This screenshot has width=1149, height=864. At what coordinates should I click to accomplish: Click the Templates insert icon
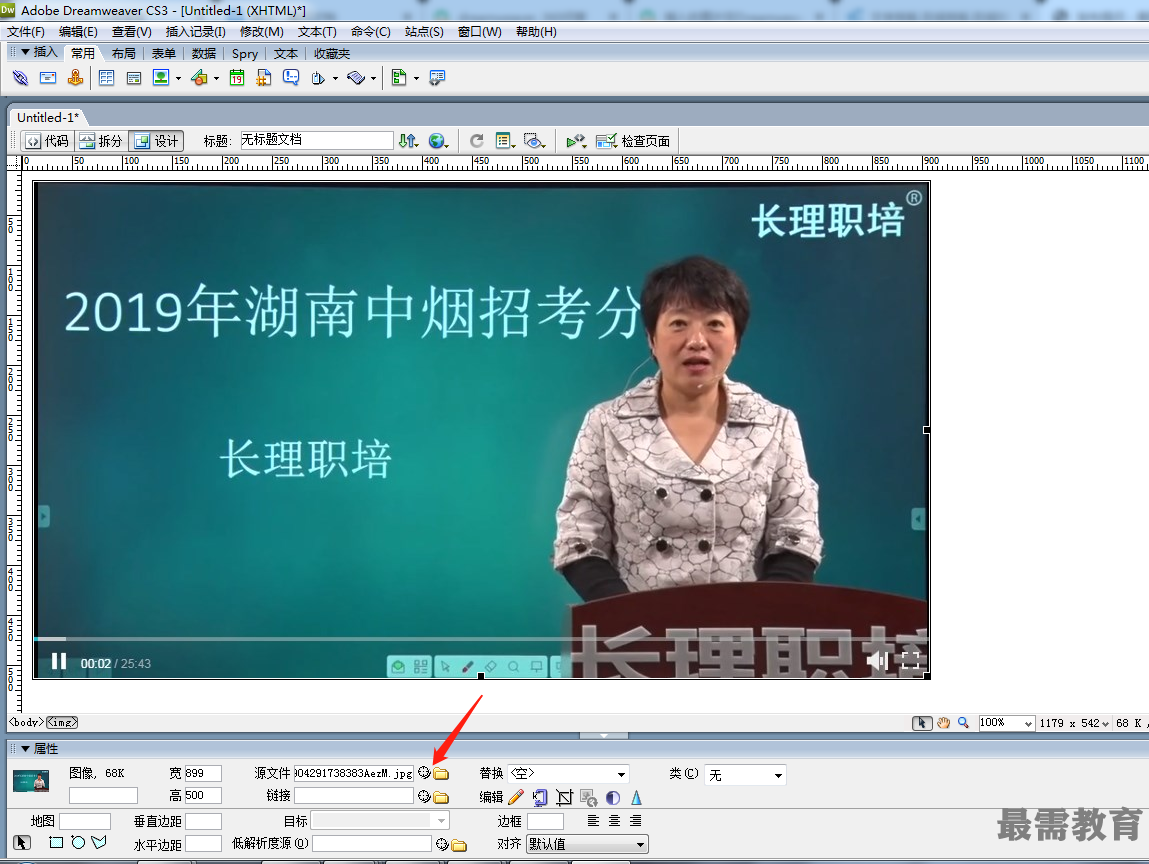point(399,78)
